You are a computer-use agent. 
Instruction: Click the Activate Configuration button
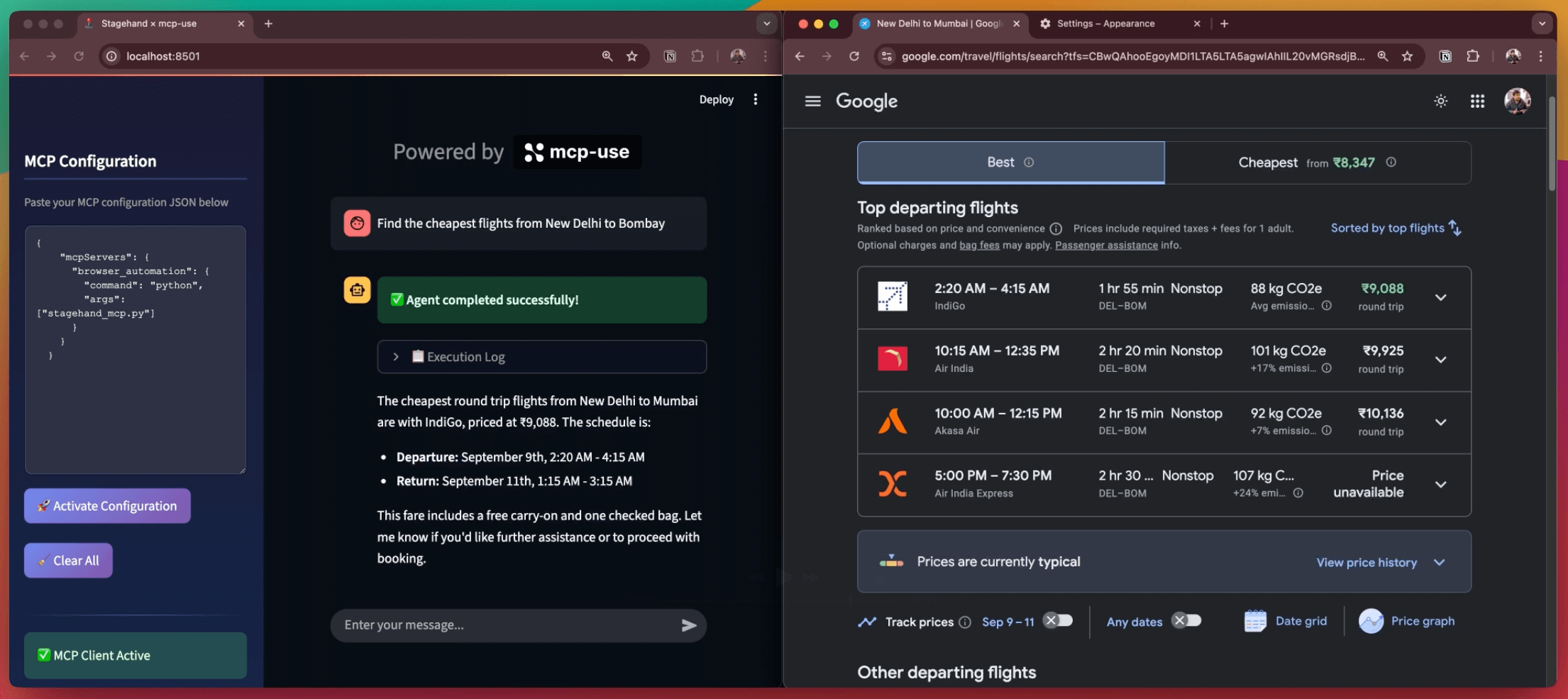(107, 506)
